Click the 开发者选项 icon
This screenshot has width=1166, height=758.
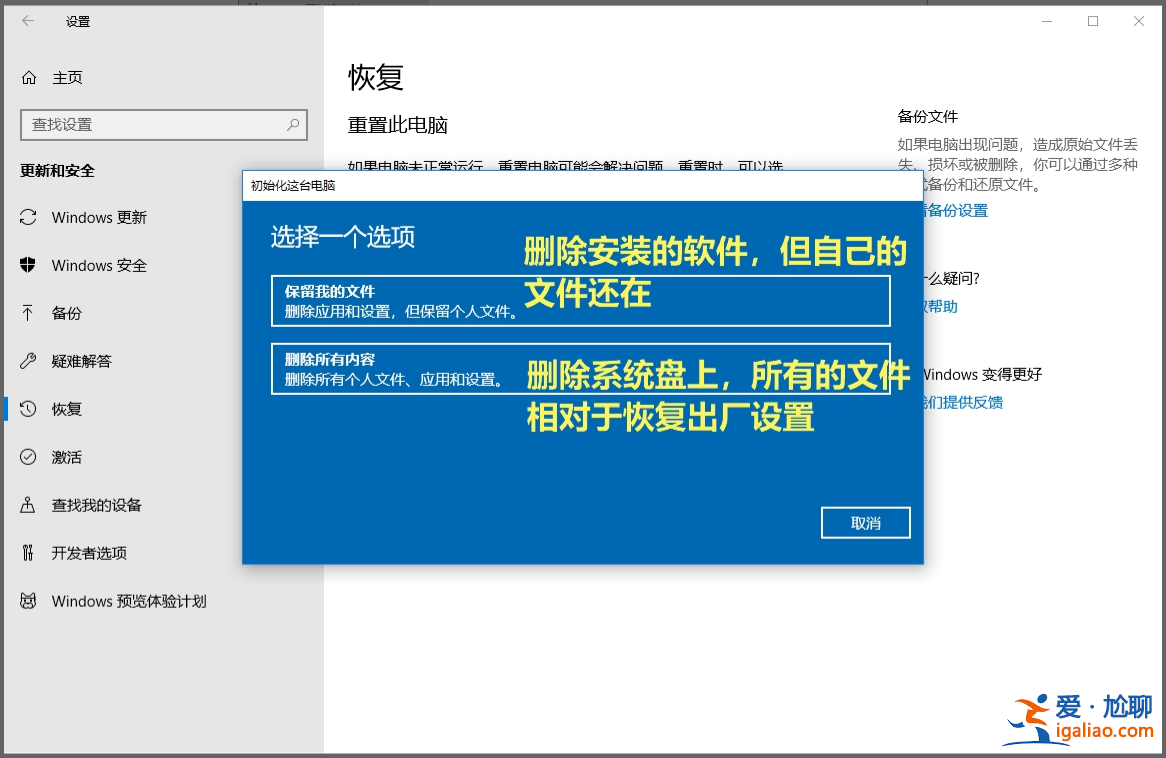[29, 553]
